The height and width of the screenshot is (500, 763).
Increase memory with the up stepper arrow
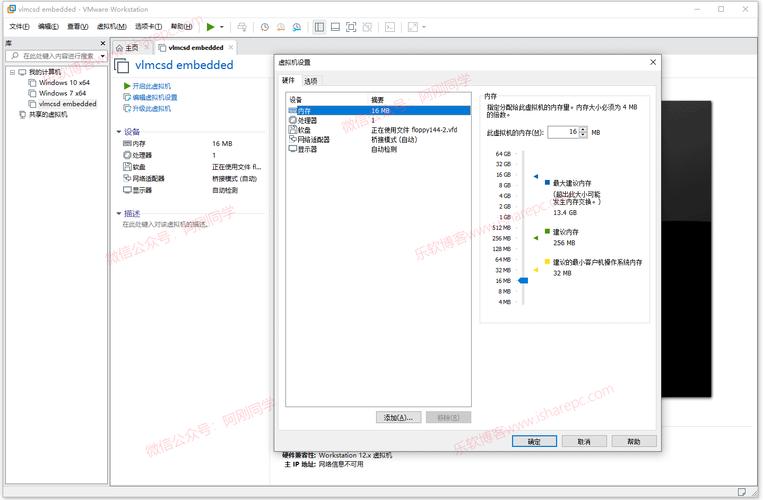pyautogui.click(x=583, y=129)
